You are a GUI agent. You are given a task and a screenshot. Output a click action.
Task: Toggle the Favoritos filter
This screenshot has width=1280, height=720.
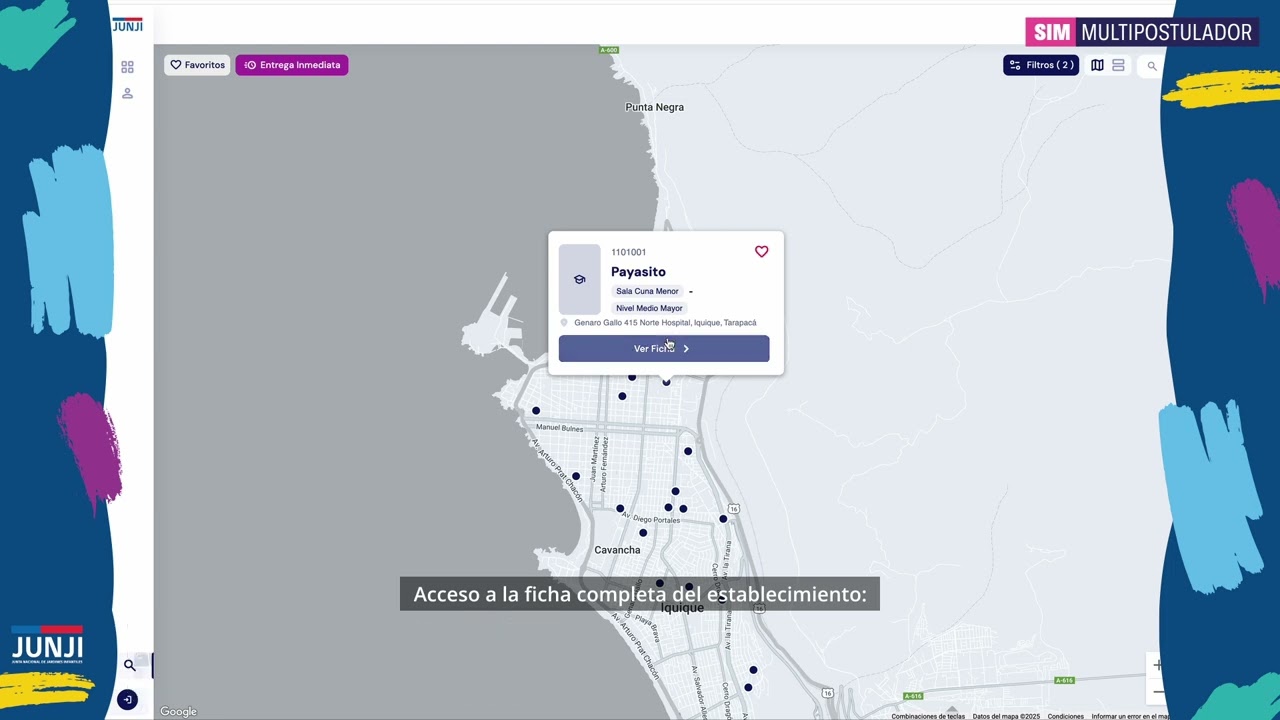coord(197,65)
